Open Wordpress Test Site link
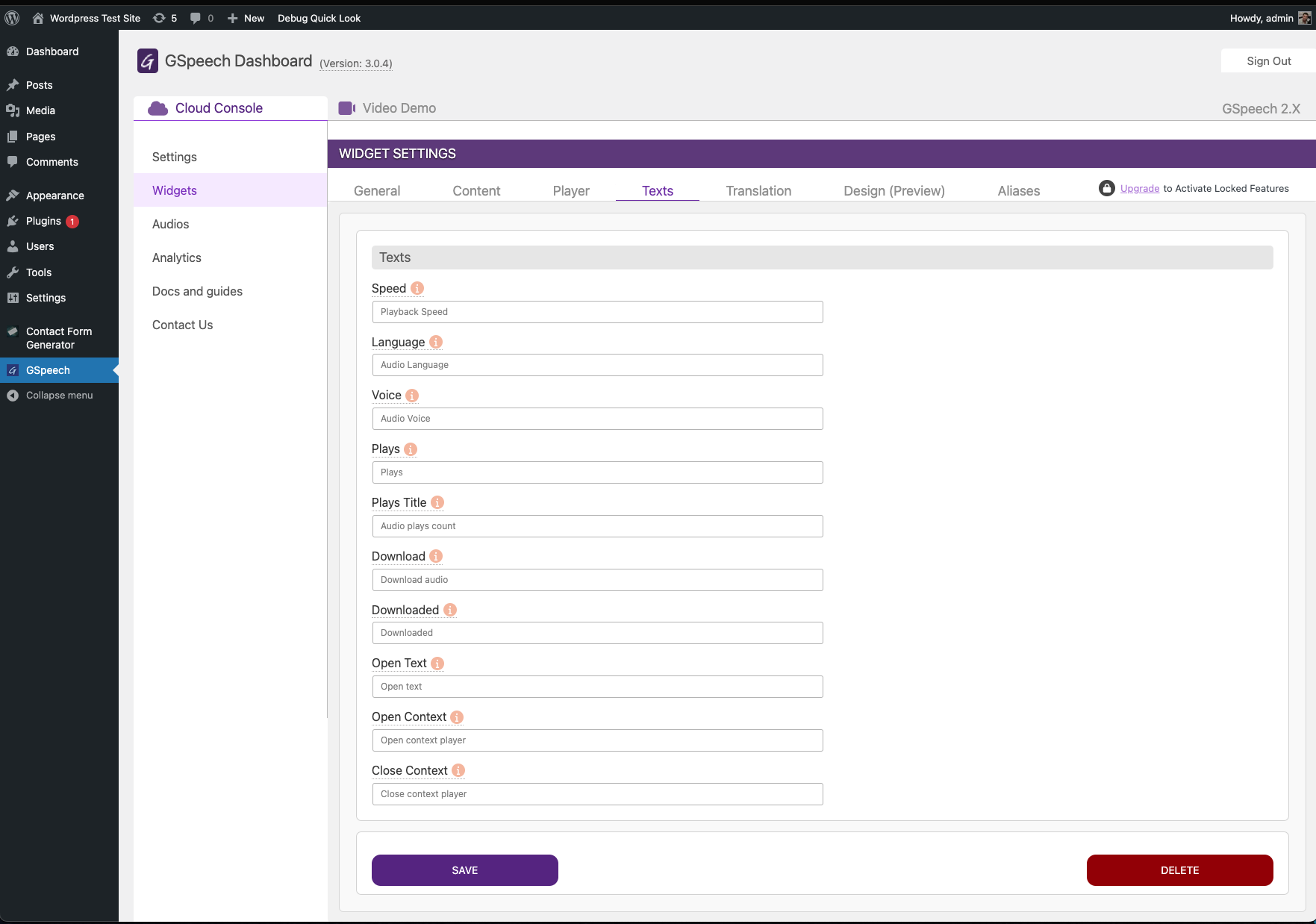Viewport: 1316px width, 924px height. coord(95,18)
